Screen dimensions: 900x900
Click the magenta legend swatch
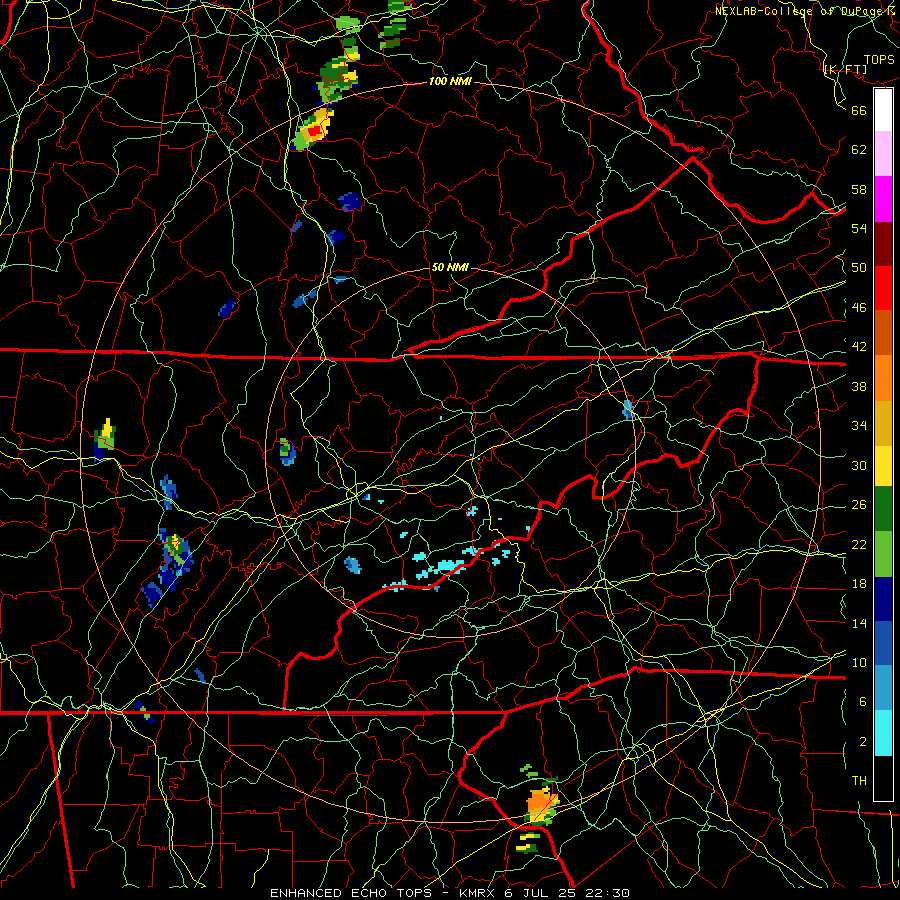tap(883, 199)
